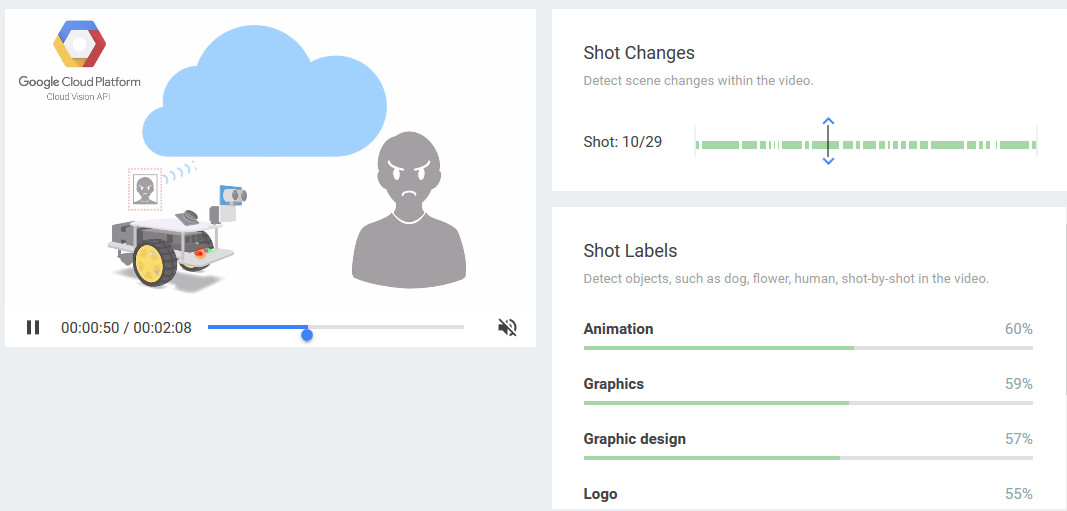Select the Logo shot label
Viewport: 1067px width, 511px height.
point(600,494)
